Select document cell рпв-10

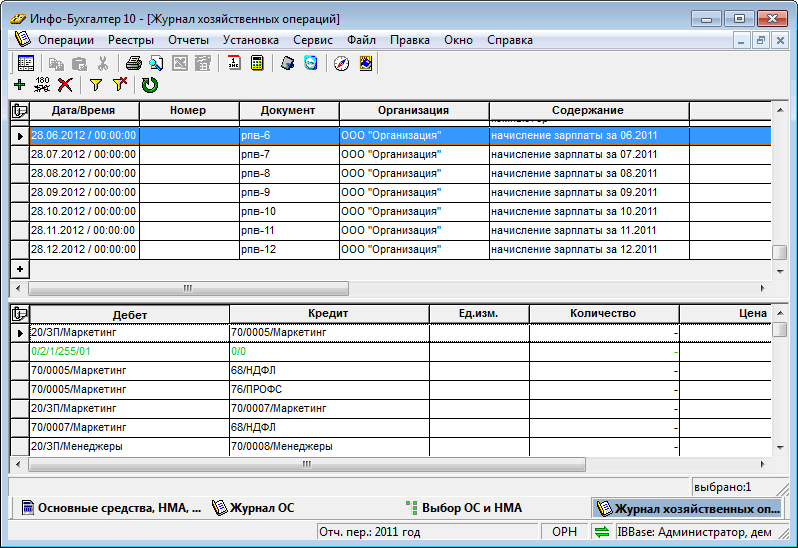pyautogui.click(x=289, y=212)
